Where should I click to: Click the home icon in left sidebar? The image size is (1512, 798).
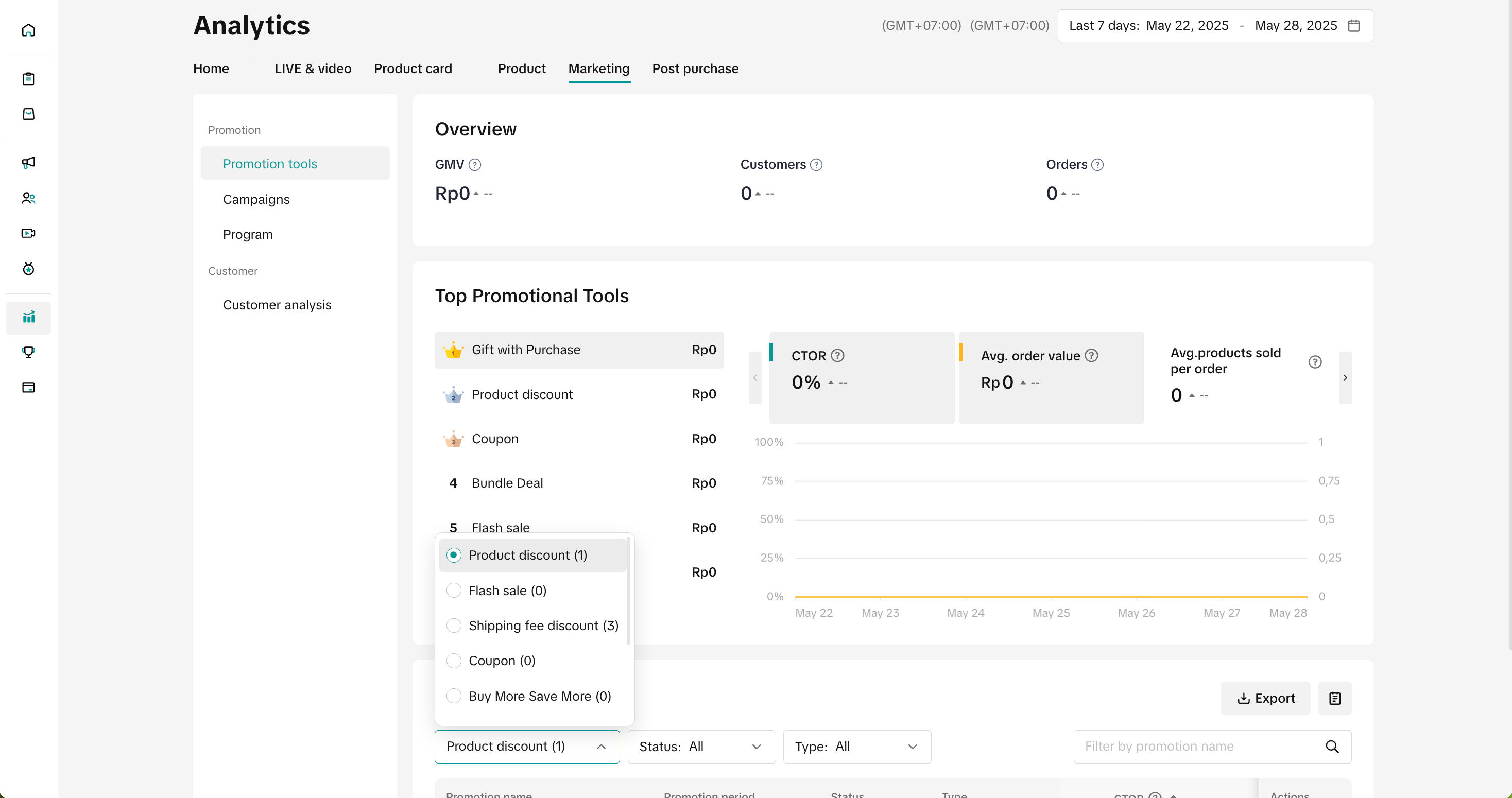pyautogui.click(x=28, y=30)
